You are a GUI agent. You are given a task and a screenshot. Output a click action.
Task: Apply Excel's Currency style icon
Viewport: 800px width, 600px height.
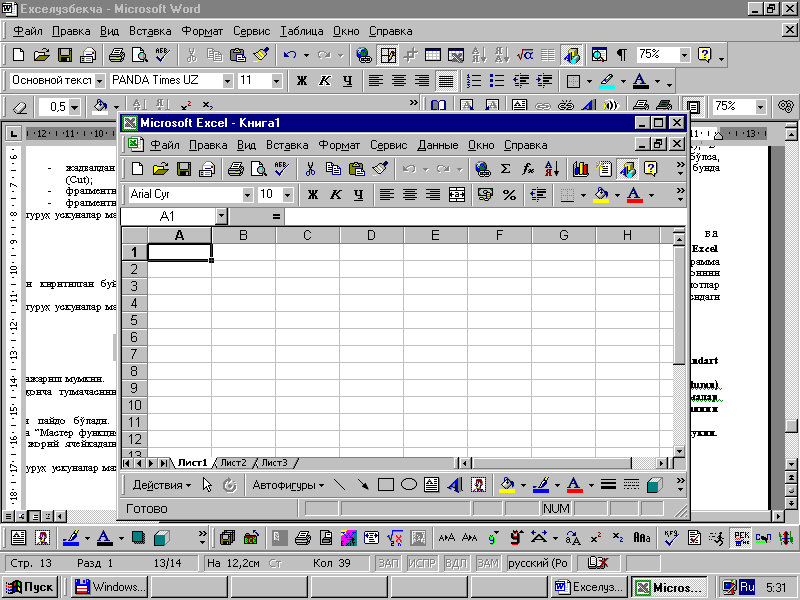tap(485, 194)
